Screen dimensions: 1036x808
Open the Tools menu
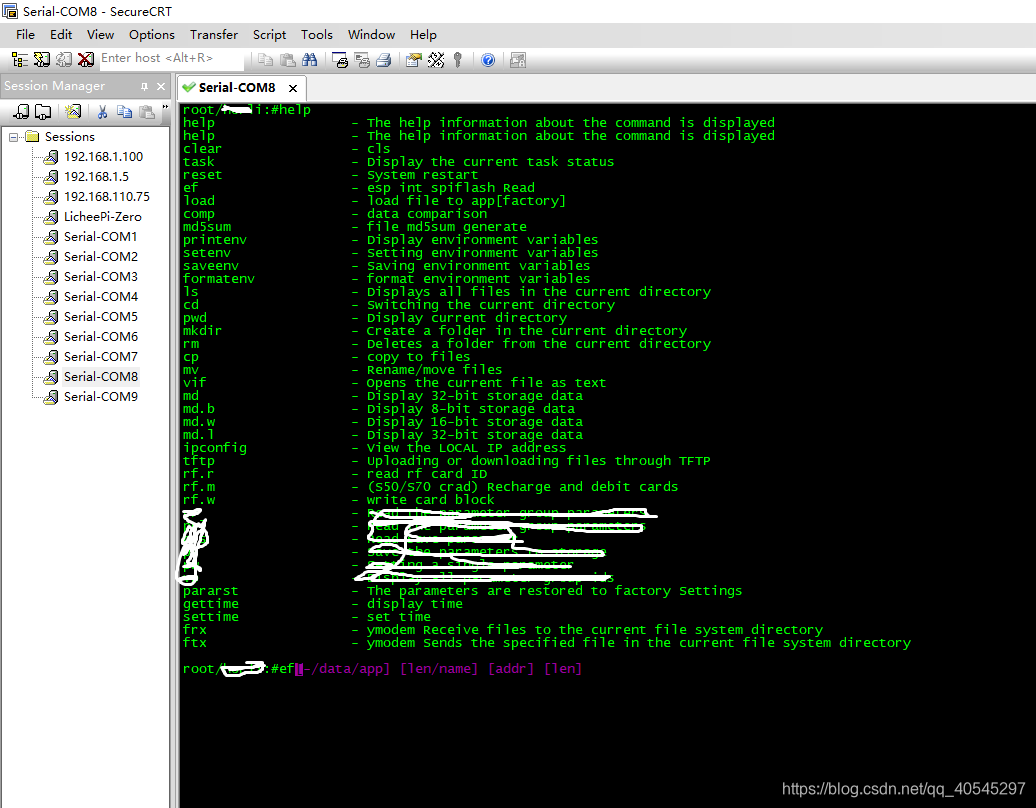pyautogui.click(x=316, y=35)
